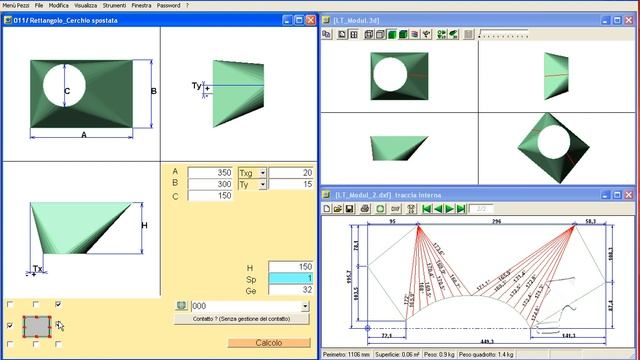Click the grey sheet icon in 3D toolbar

click(x=468, y=35)
